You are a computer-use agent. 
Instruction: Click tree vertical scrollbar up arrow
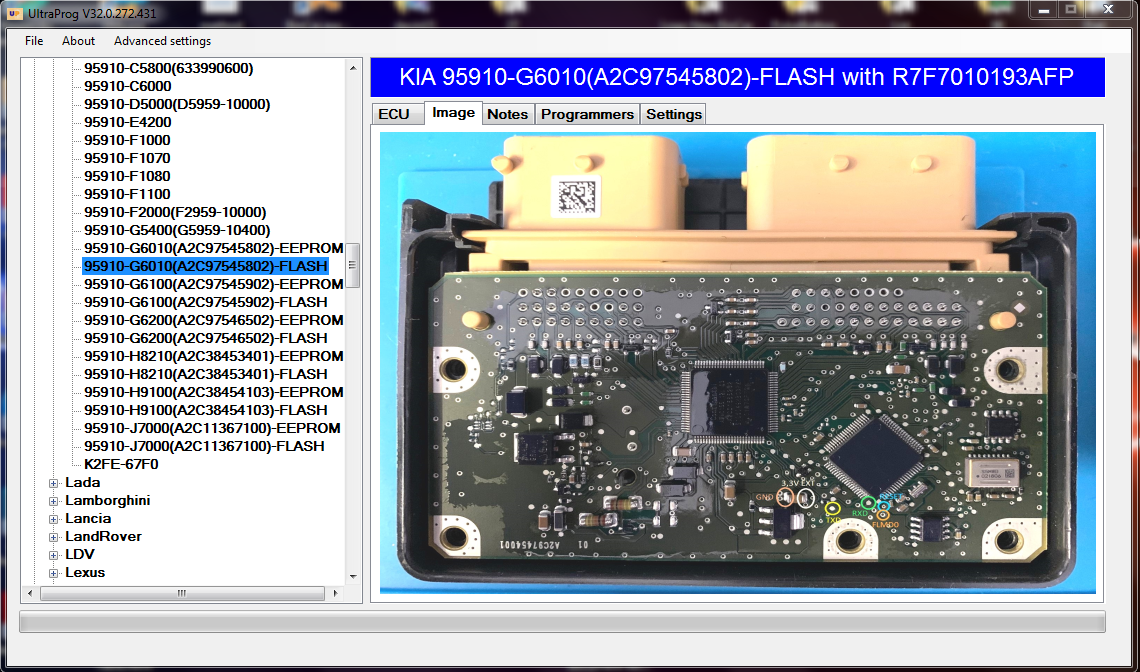tap(353, 68)
